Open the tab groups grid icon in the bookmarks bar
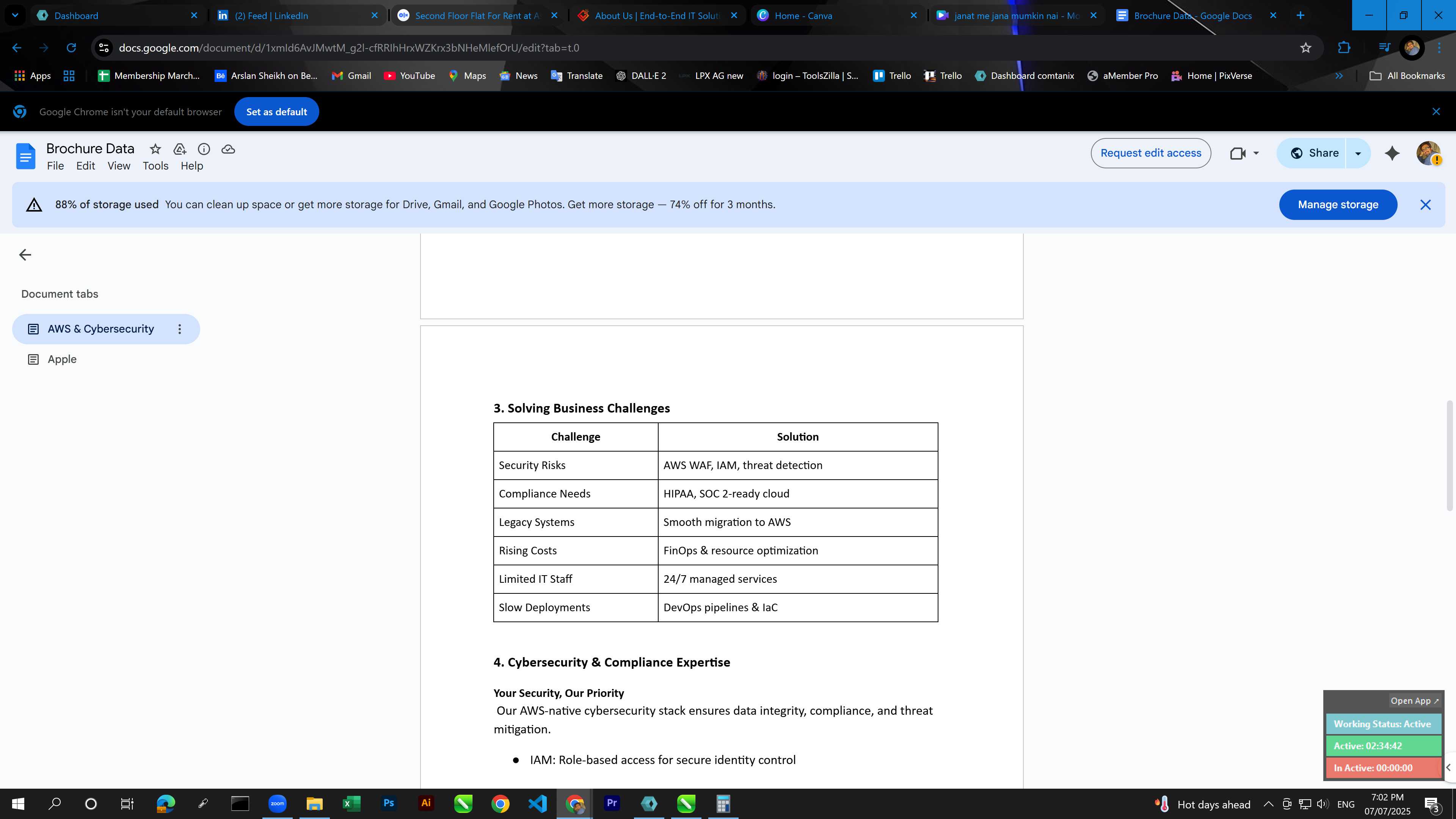The height and width of the screenshot is (819, 1456). click(x=69, y=76)
